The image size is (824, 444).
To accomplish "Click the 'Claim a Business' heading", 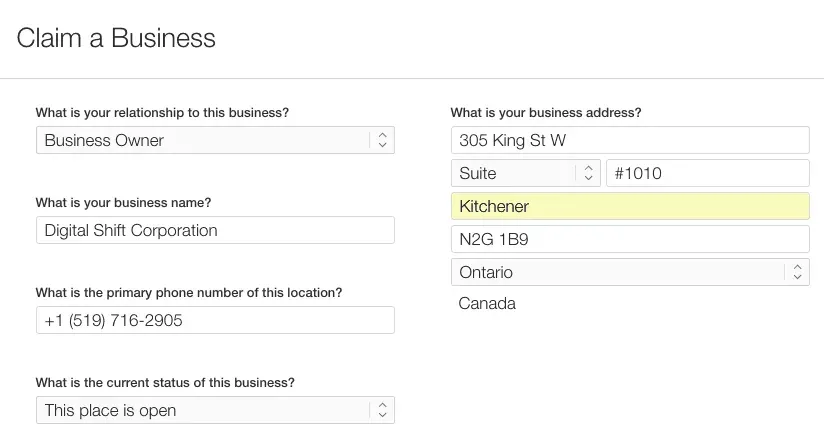I will (x=116, y=38).
